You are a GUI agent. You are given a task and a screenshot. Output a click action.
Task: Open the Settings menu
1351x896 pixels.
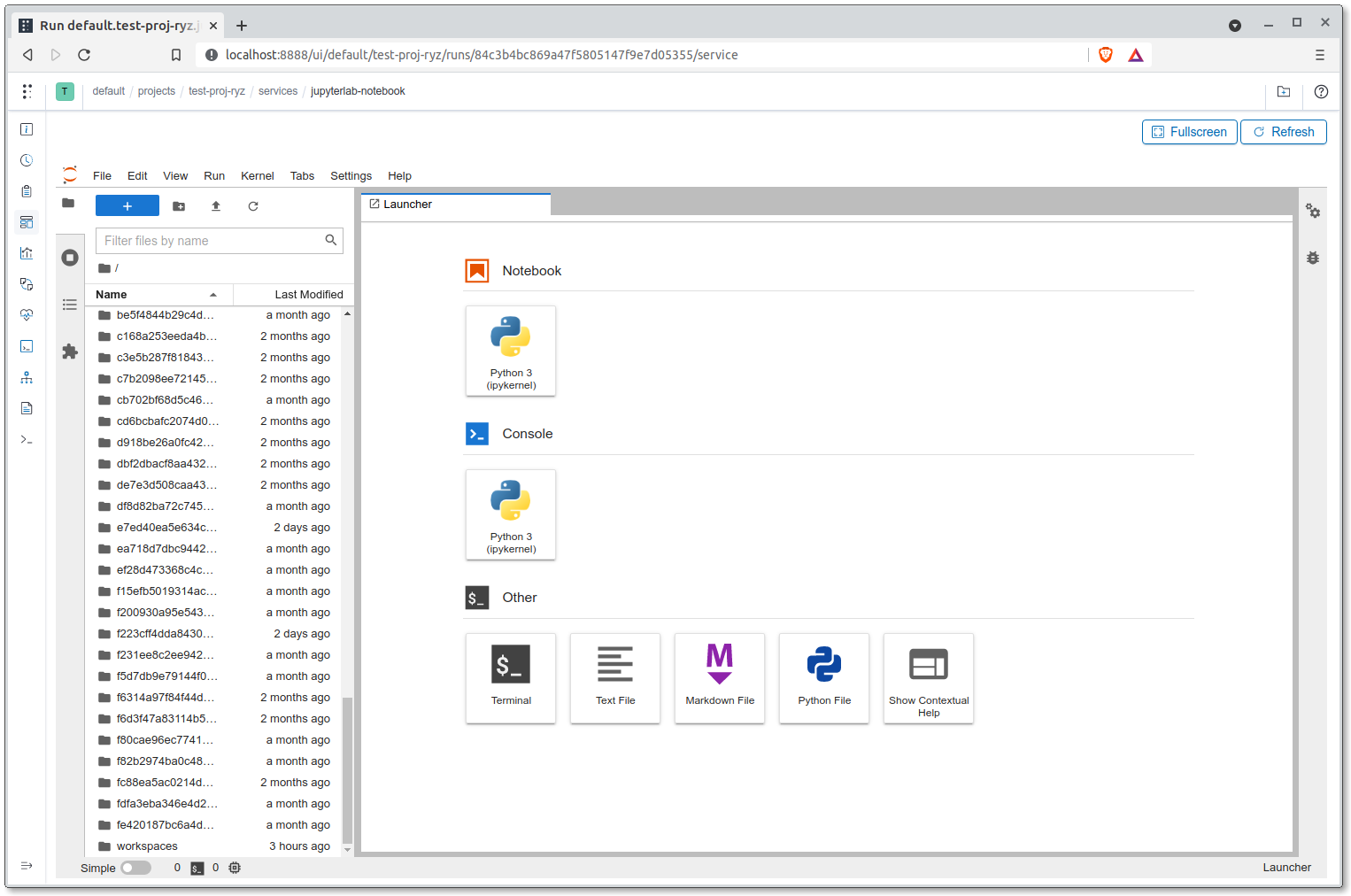pyautogui.click(x=351, y=175)
